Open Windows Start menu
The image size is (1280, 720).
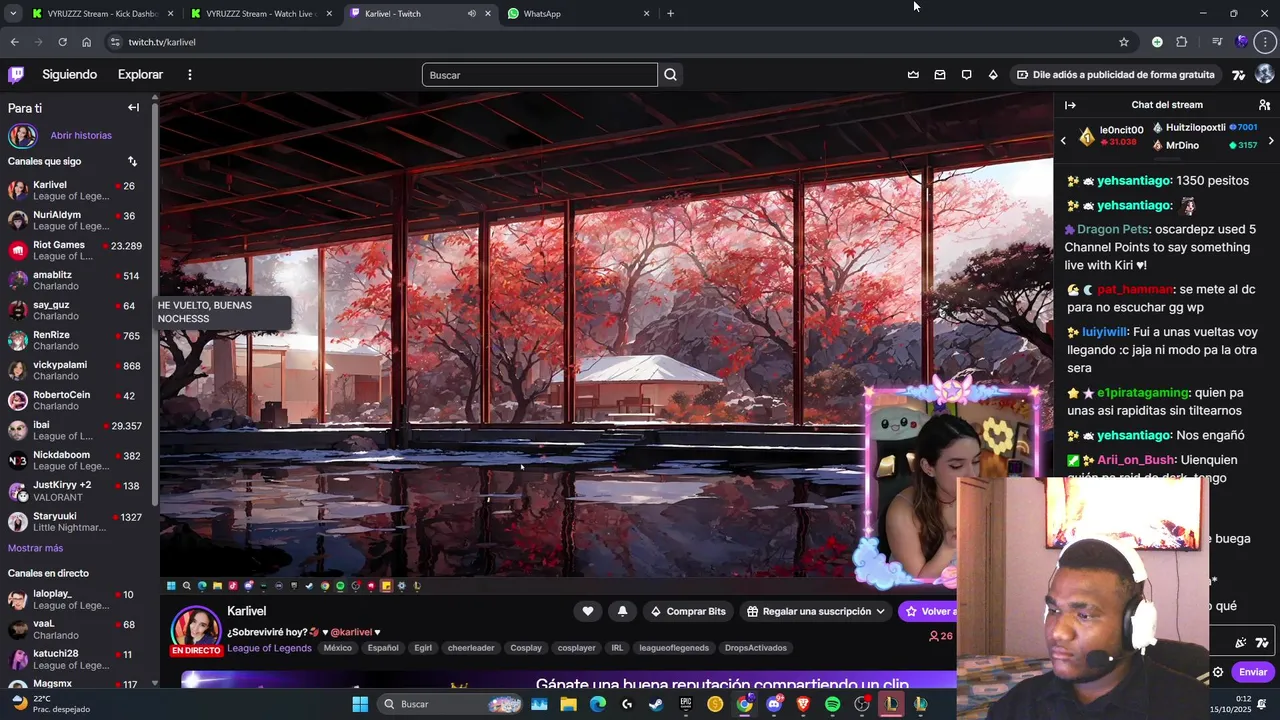[x=360, y=704]
